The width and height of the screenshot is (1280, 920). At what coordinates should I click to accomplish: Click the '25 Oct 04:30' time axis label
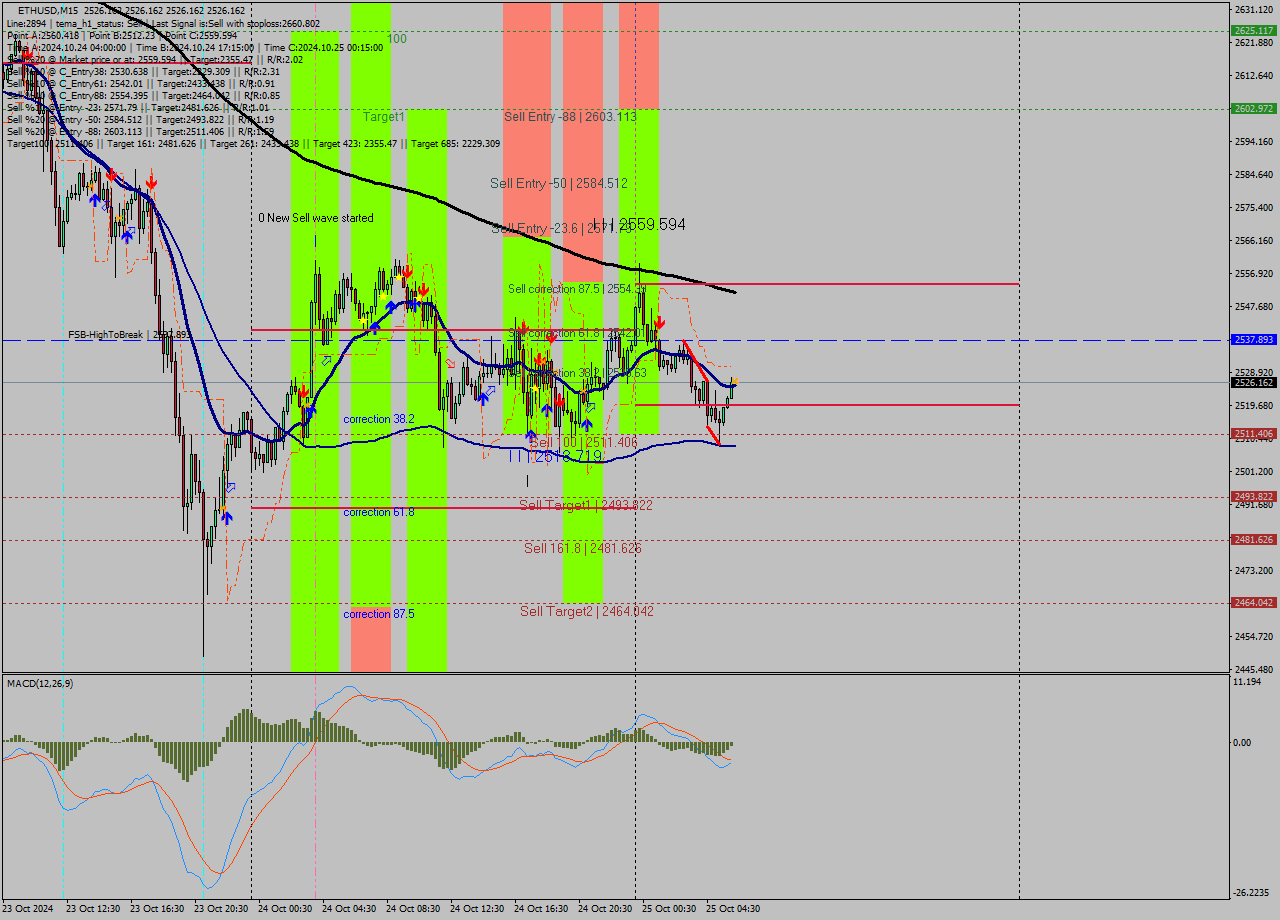pos(733,909)
